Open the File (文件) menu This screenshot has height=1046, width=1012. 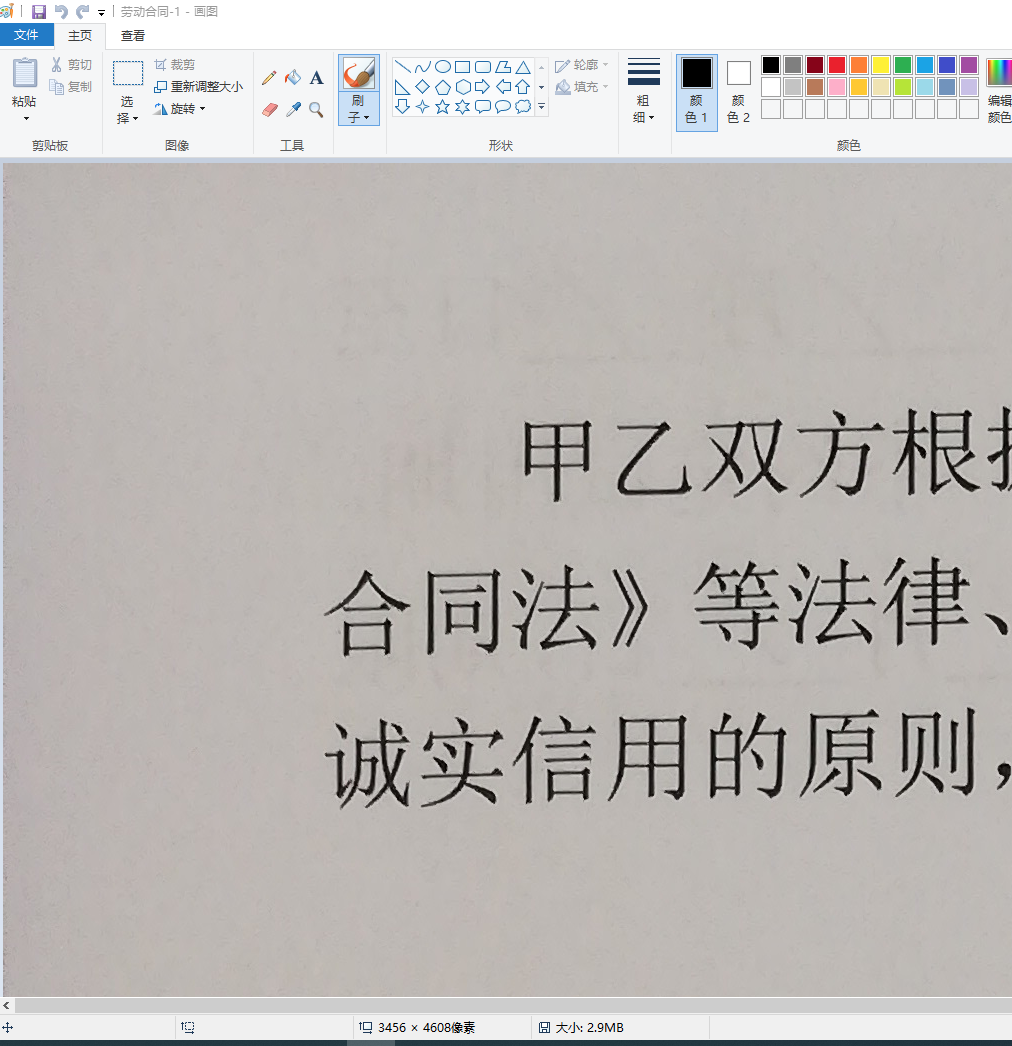click(27, 35)
